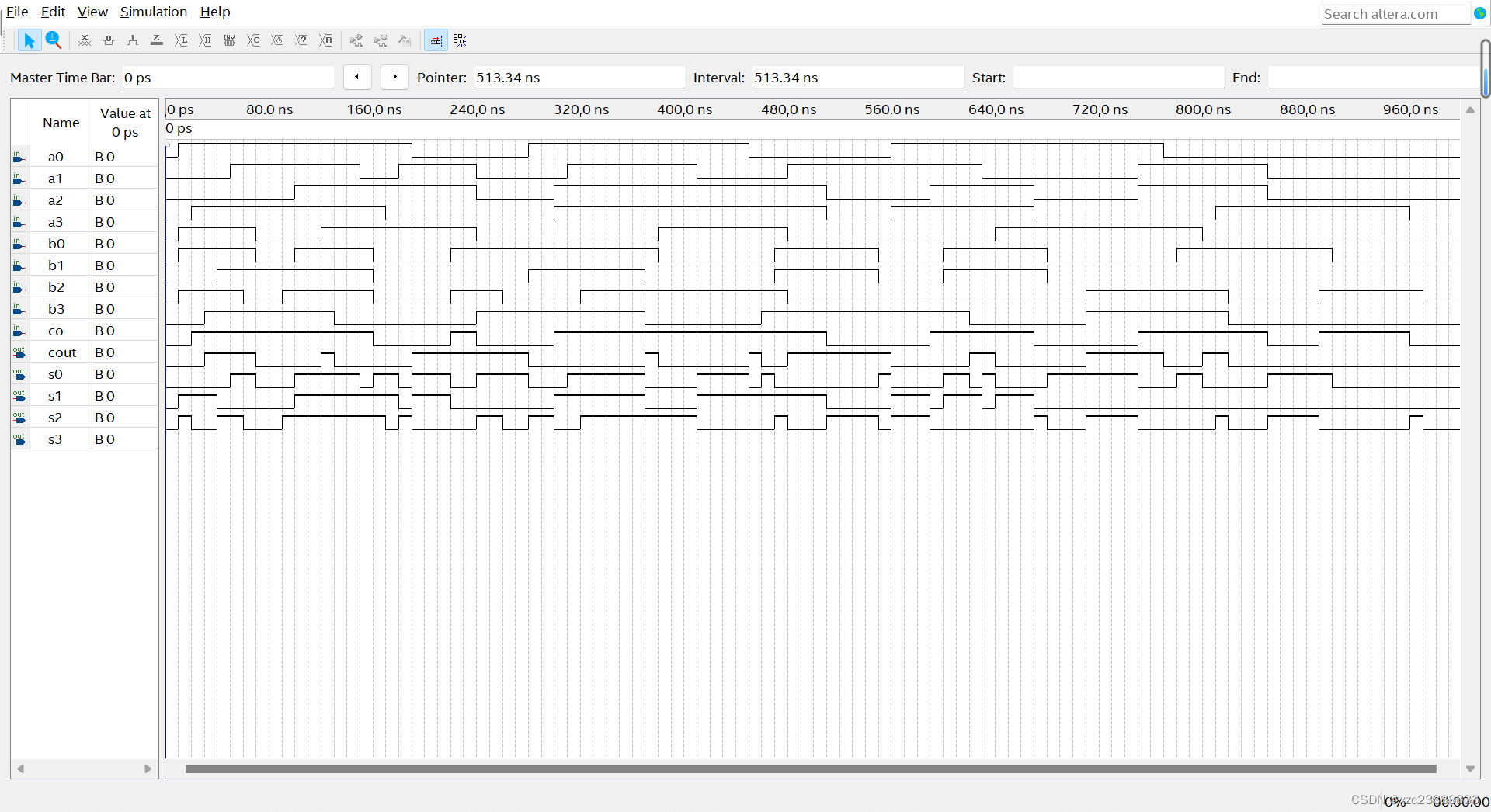Apply Weak Low (L) value
The image size is (1491, 812).
click(181, 40)
